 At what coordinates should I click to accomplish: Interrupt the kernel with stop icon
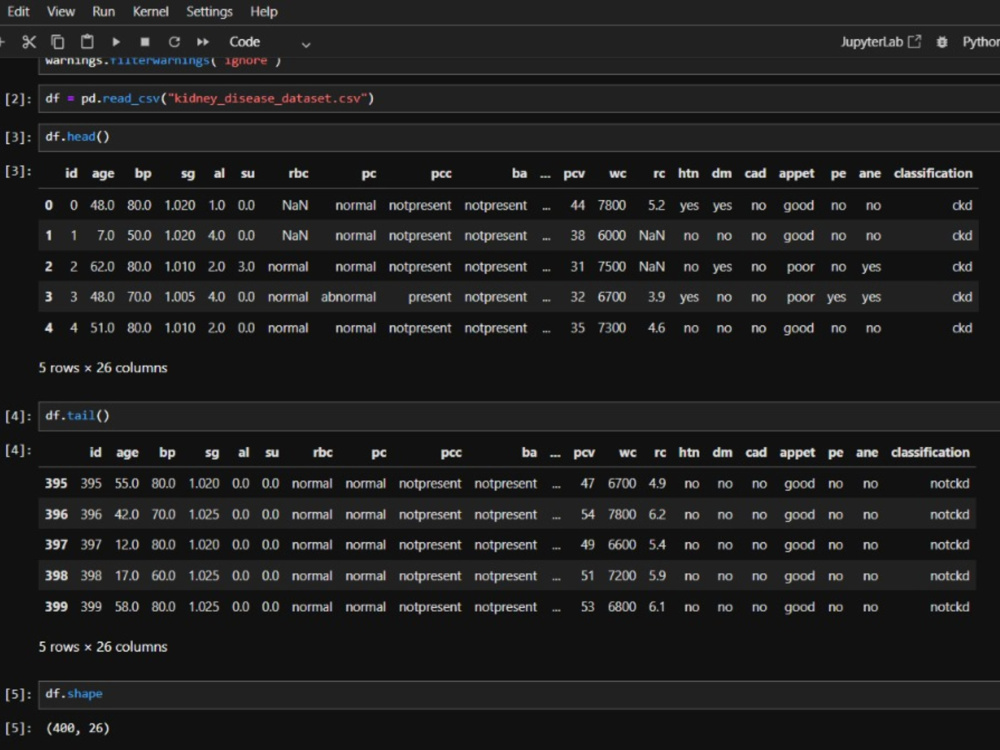145,42
